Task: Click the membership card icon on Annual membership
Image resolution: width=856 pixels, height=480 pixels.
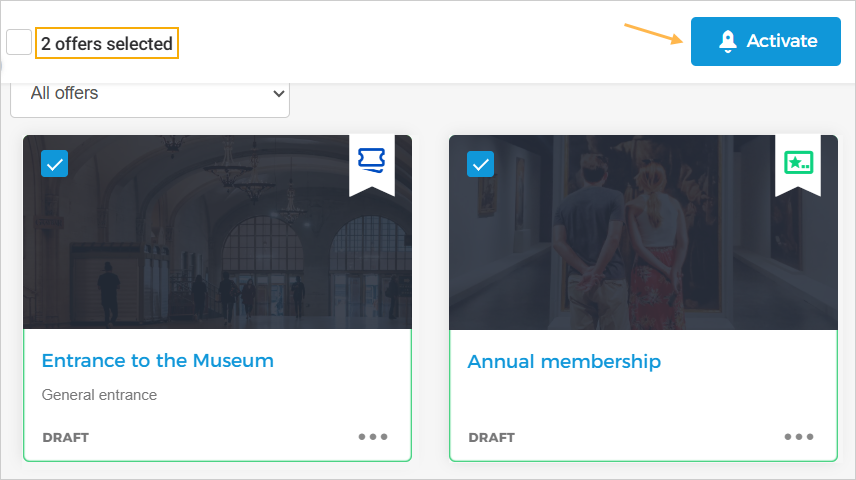Action: coord(798,162)
